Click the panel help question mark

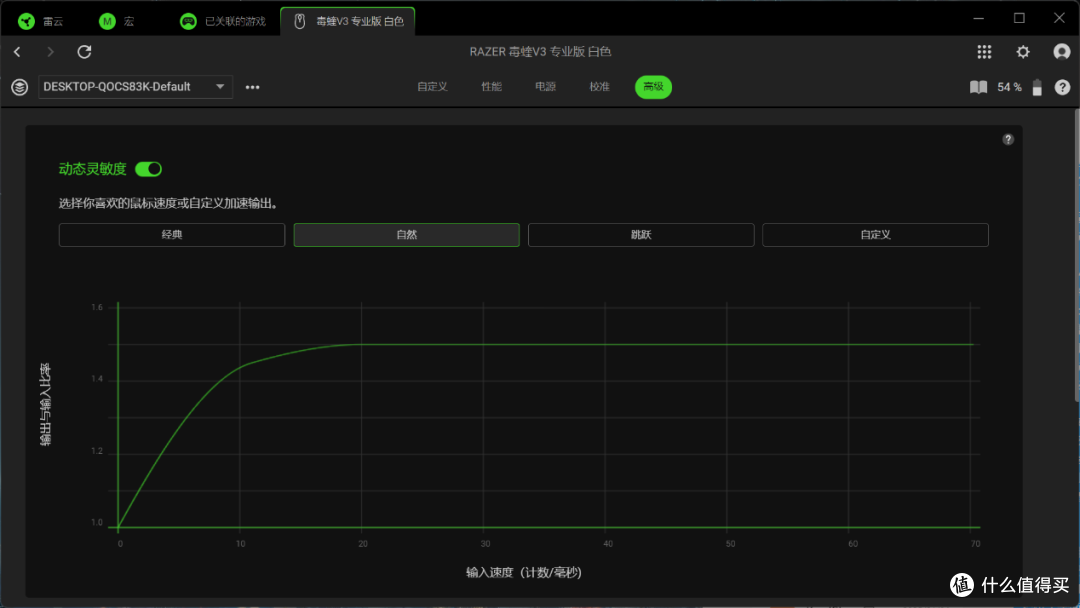(1008, 140)
